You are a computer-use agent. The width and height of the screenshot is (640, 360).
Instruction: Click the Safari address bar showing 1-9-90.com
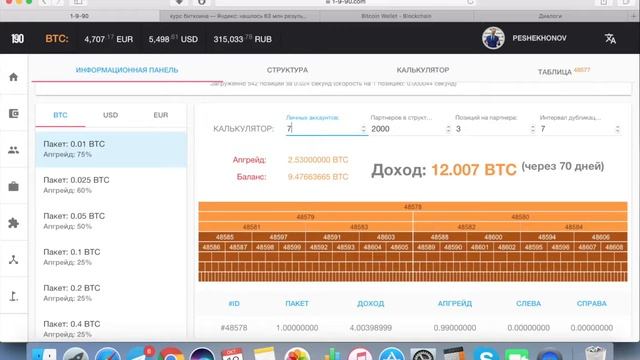point(346,2)
